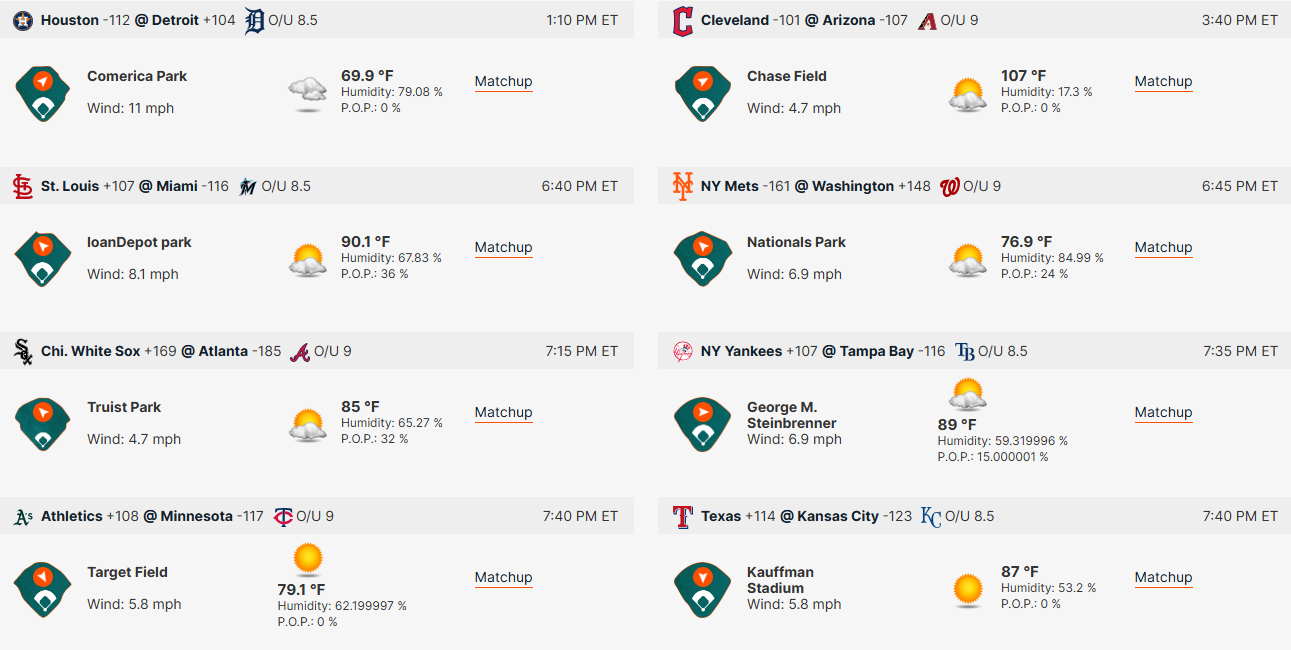Click the Athletics @ Minnesota game header

(317, 516)
